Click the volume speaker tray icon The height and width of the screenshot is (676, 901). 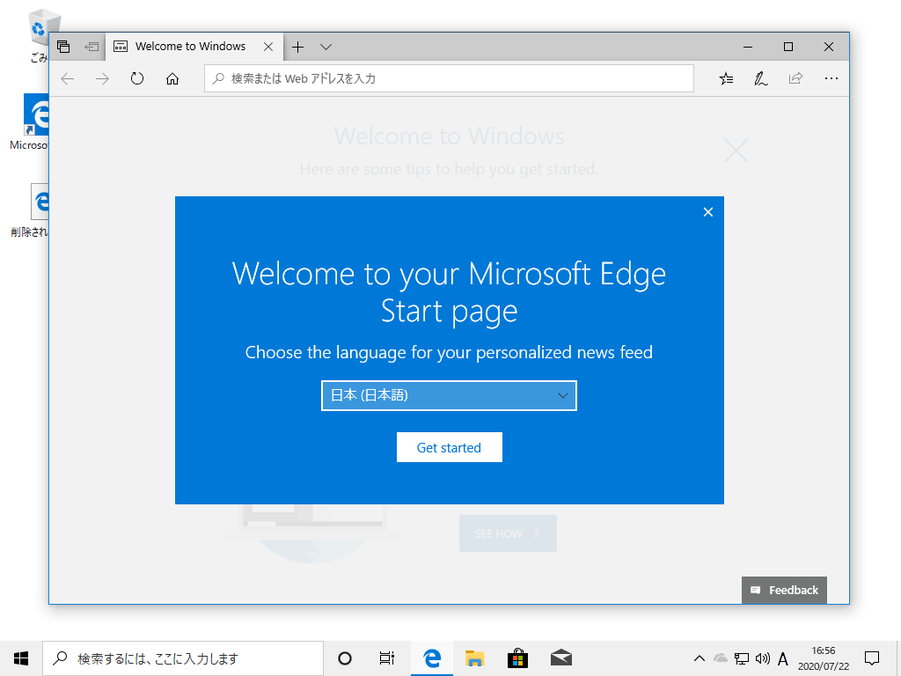(x=763, y=659)
